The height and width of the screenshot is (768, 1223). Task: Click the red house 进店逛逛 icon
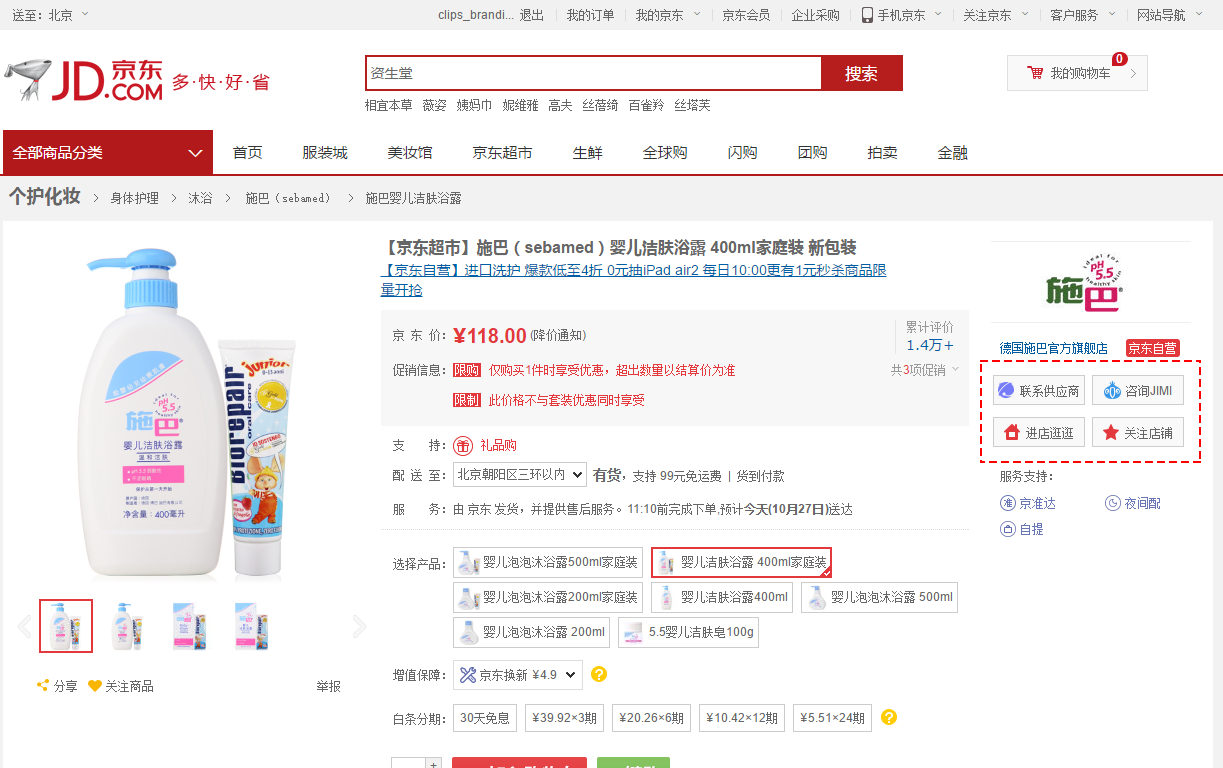point(1012,433)
